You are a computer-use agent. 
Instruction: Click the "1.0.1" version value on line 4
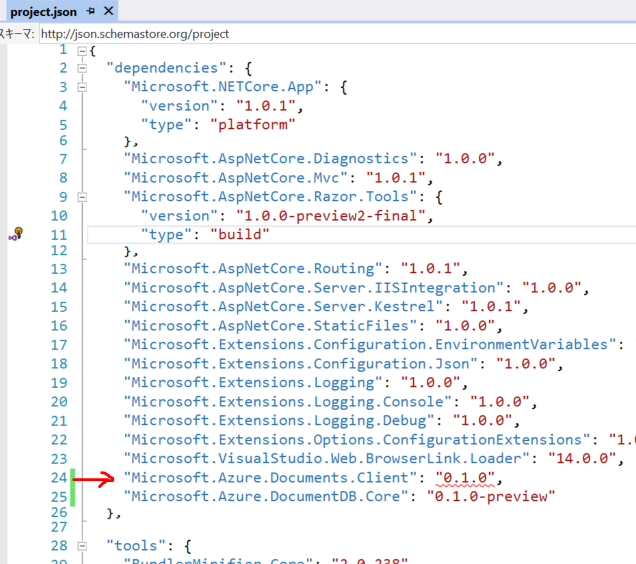(266, 106)
